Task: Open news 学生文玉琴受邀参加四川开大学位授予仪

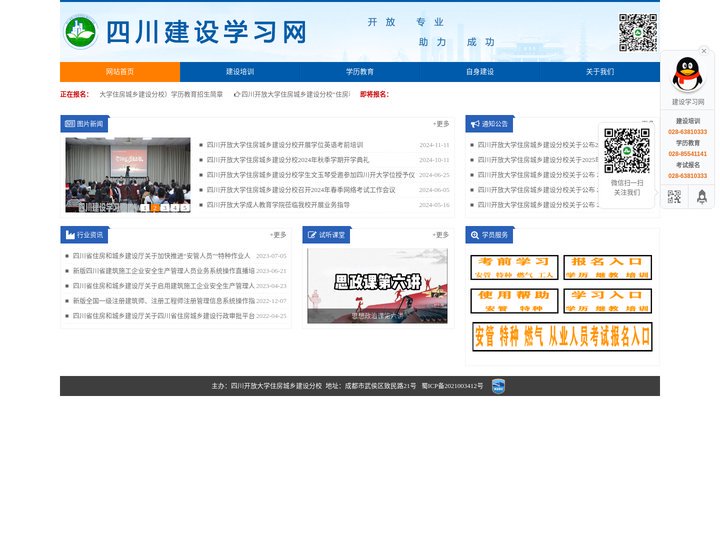Action: click(310, 175)
